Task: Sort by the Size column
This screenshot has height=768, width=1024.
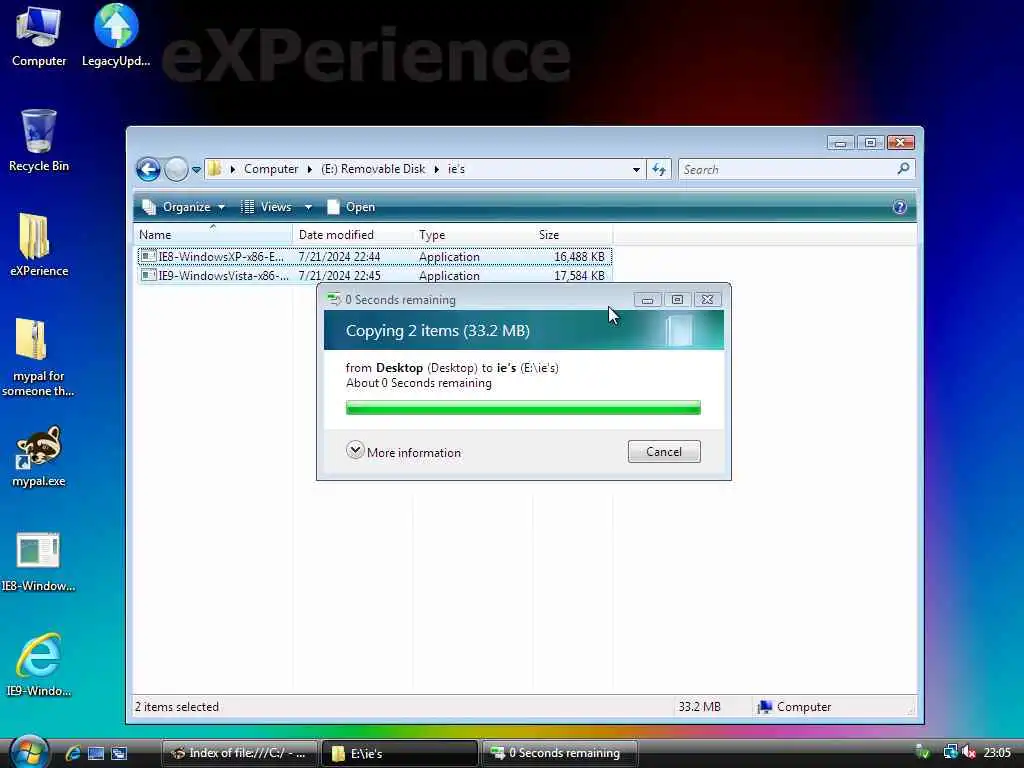Action: 572,234
